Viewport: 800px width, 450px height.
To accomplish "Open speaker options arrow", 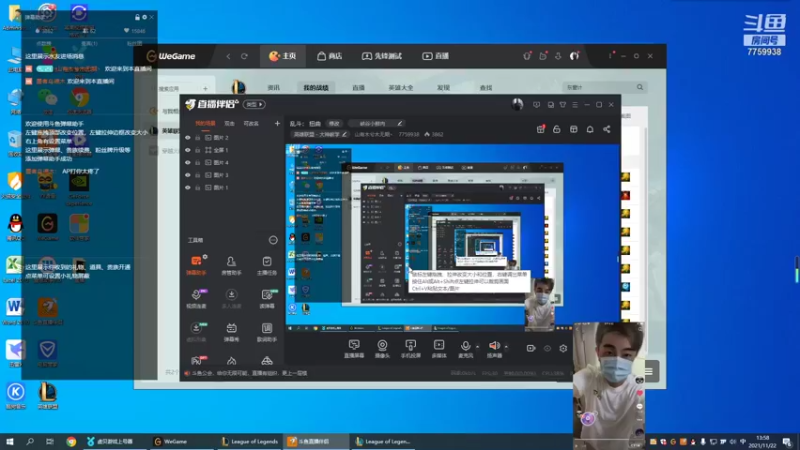I will (x=506, y=347).
